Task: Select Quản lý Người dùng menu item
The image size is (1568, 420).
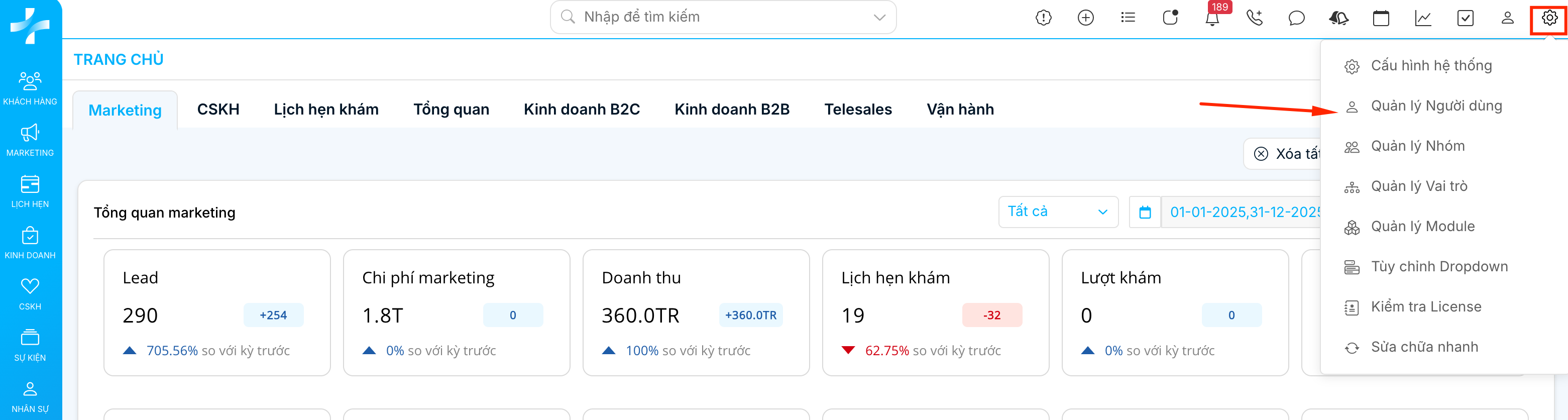Action: 1436,106
